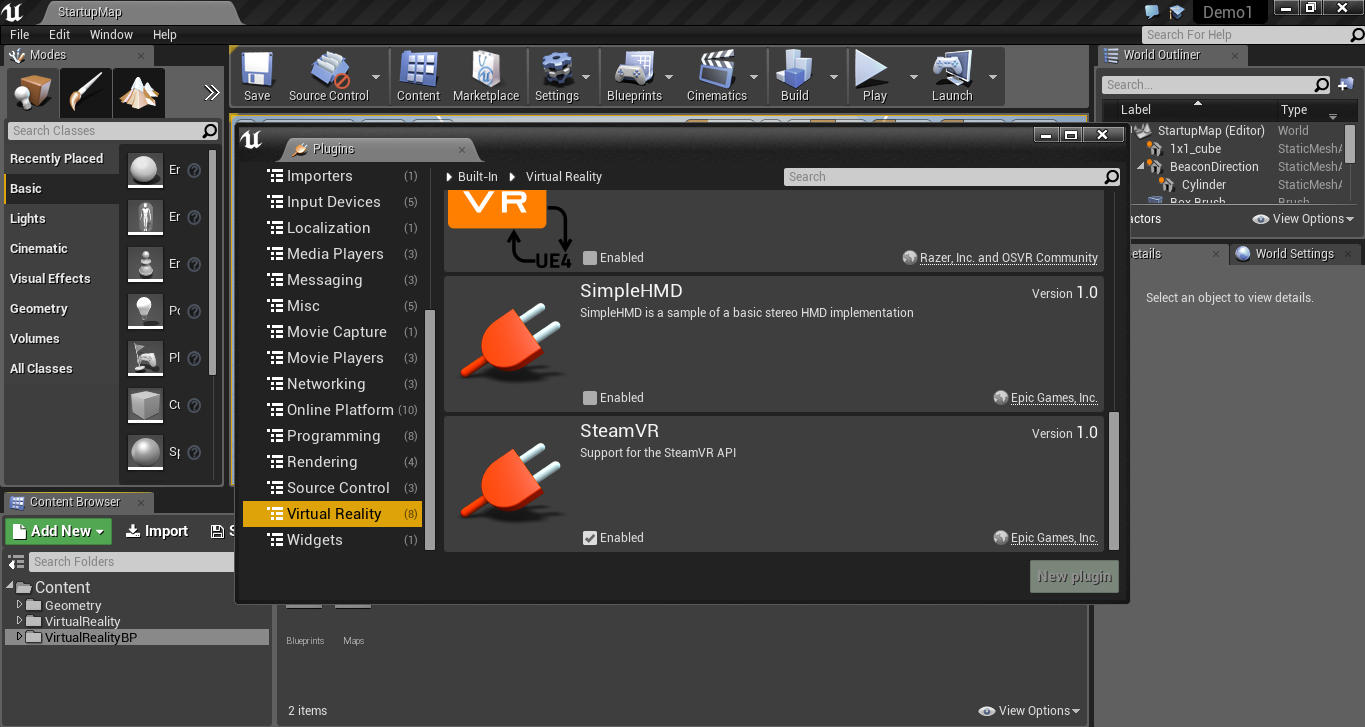Image resolution: width=1365 pixels, height=727 pixels.
Task: Click the plugin list vertical scrollbar
Action: (x=1114, y=480)
